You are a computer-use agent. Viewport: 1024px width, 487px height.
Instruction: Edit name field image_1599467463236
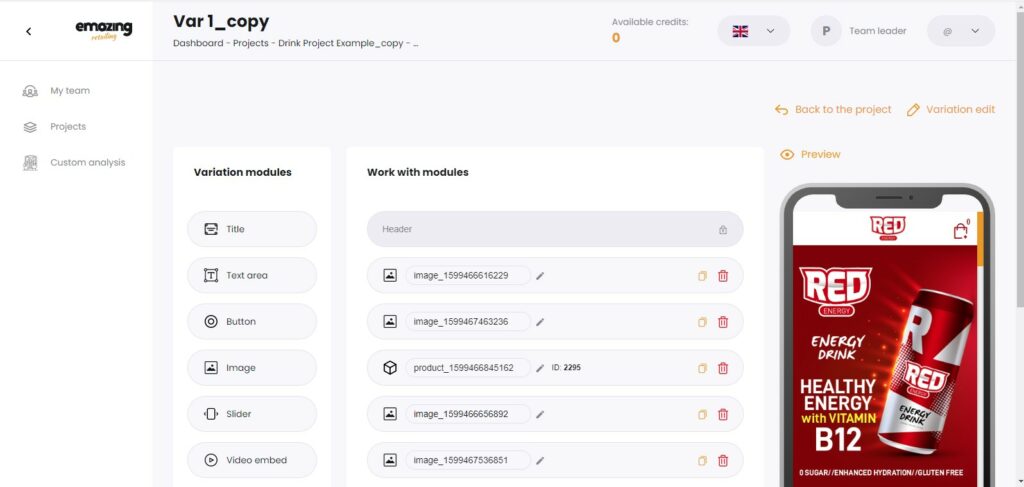[x=468, y=322]
